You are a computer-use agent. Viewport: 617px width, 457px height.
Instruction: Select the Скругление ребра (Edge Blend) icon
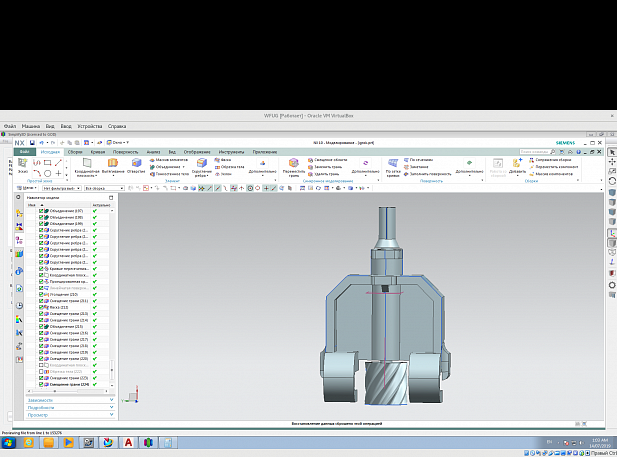click(202, 163)
